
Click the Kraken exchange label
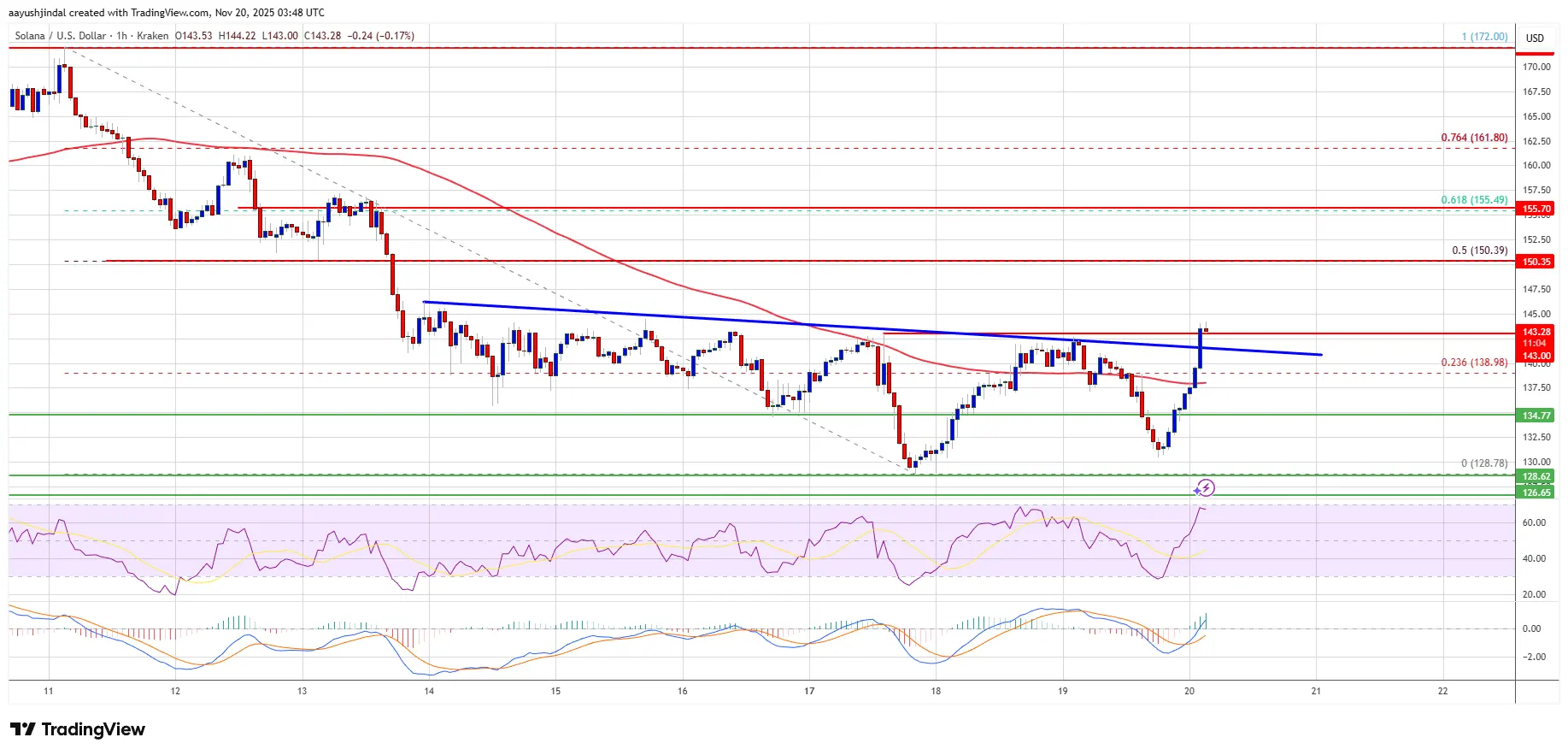(x=153, y=36)
